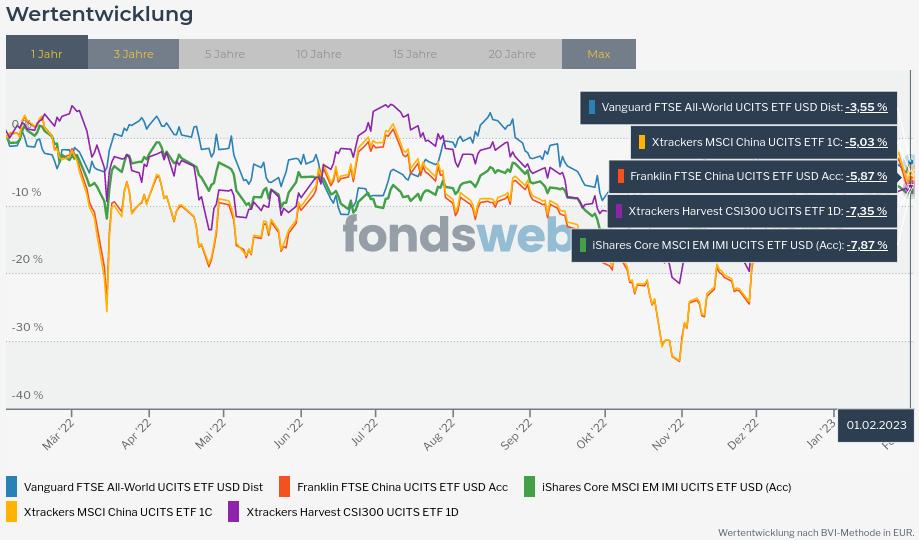Click green iShares Core MSCI EM legend swatch
The height and width of the screenshot is (540, 919).
[x=529, y=487]
